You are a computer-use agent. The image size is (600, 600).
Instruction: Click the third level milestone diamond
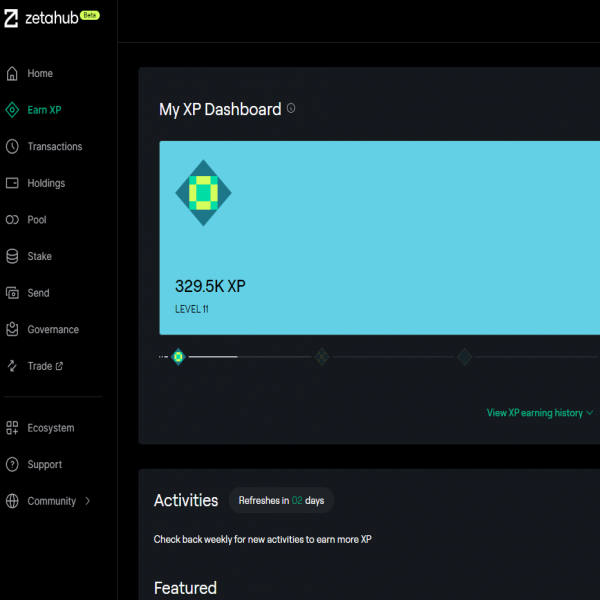(464, 356)
